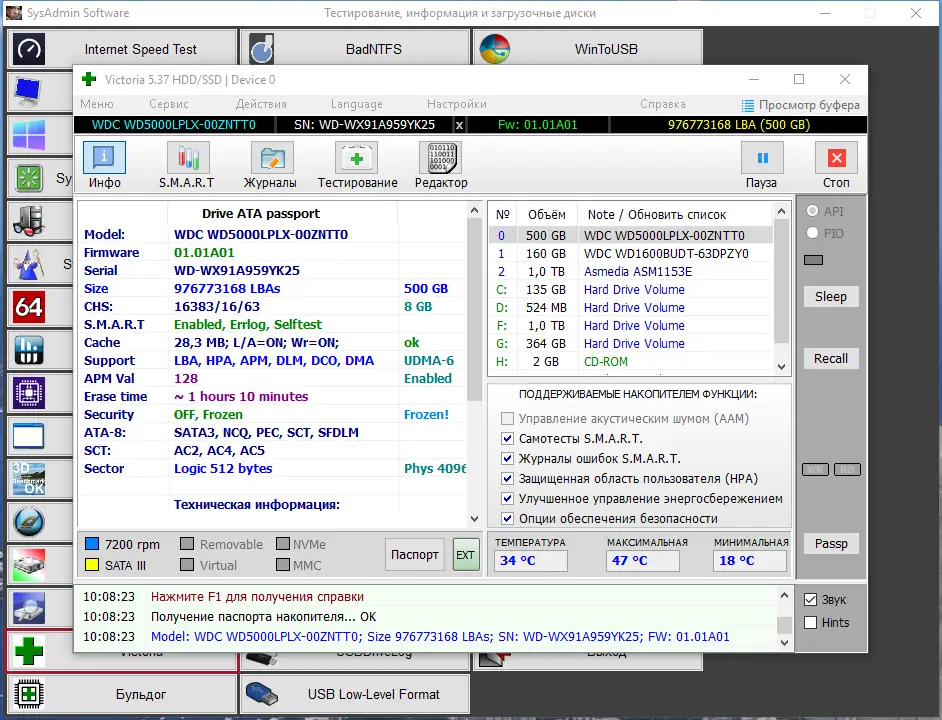Viewport: 942px width, 720px height.
Task: Click the computer with 3D glasses icon
Action: coord(29,221)
